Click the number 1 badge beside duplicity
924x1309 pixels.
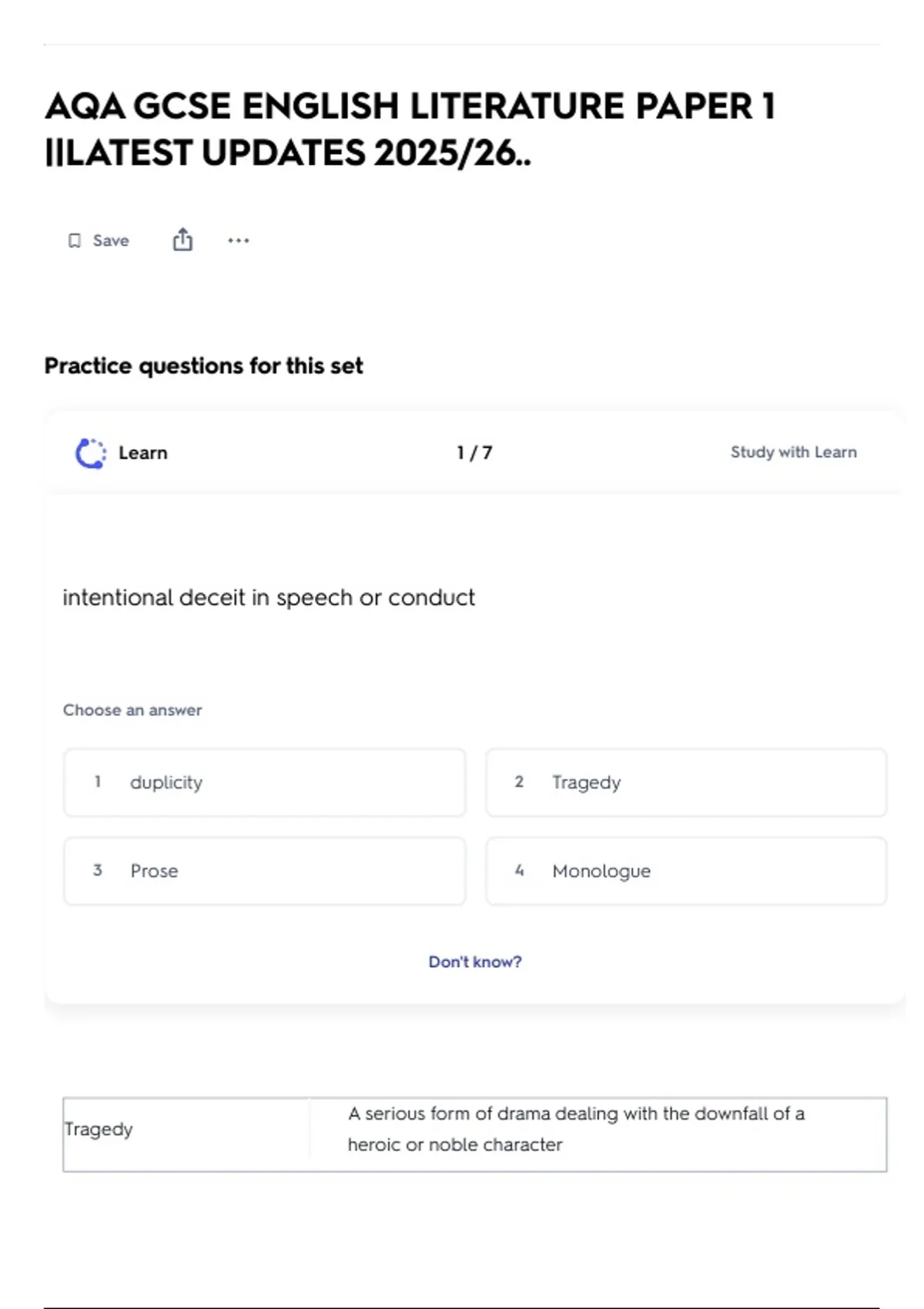[98, 782]
